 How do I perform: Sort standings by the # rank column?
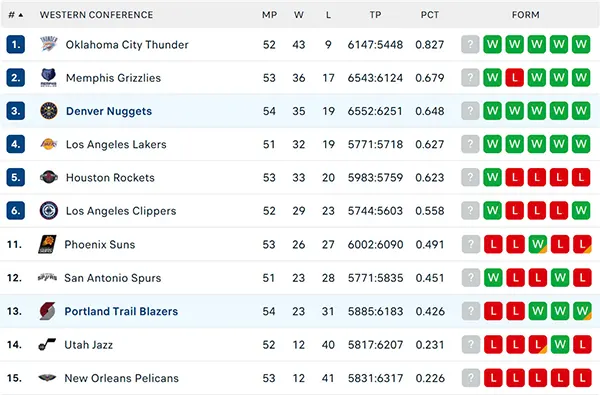16,15
